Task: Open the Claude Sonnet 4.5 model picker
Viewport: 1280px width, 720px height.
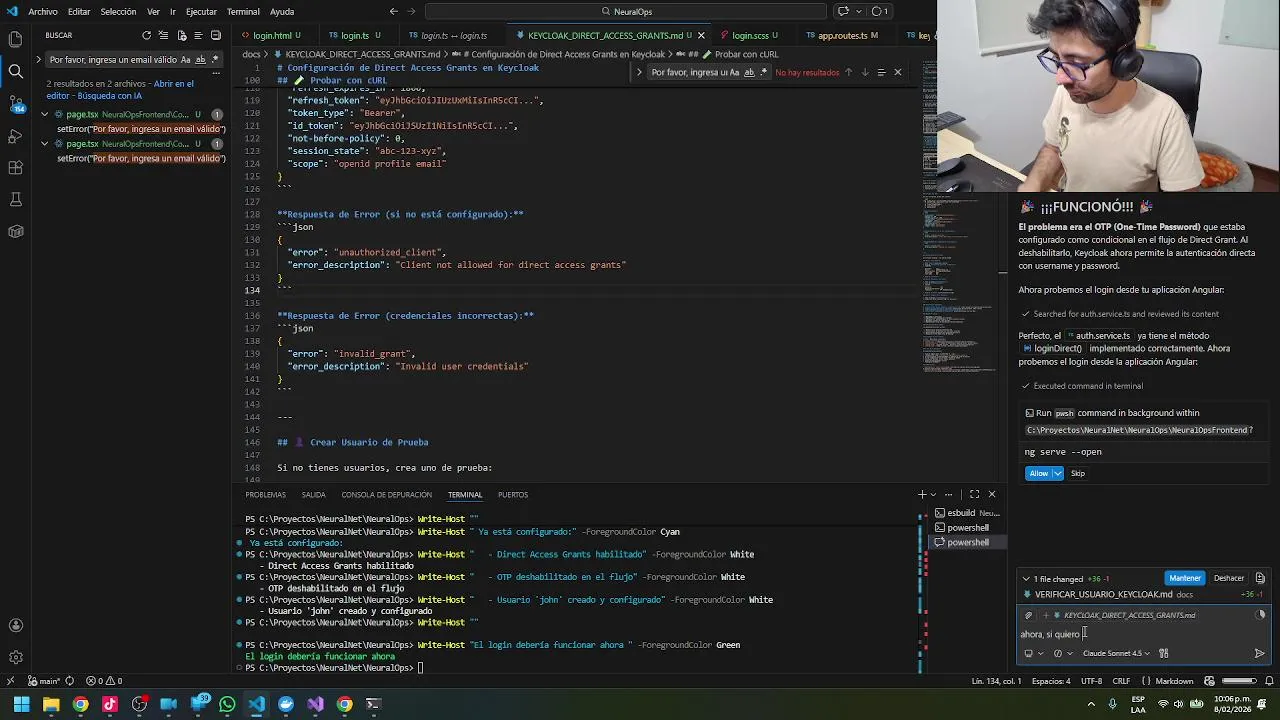Action: point(1116,654)
